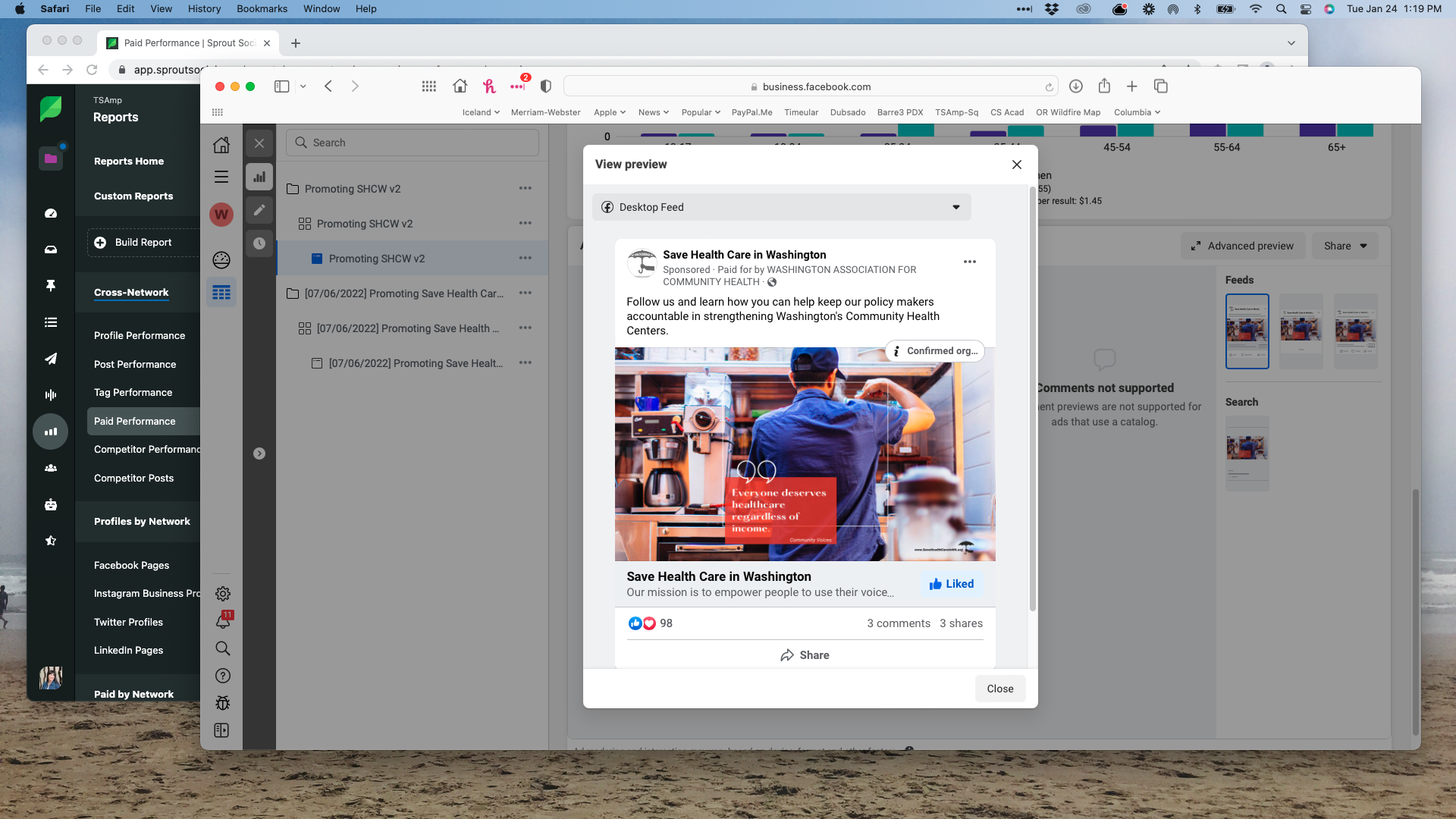Open macOS Bookmarks menu

pyautogui.click(x=262, y=9)
